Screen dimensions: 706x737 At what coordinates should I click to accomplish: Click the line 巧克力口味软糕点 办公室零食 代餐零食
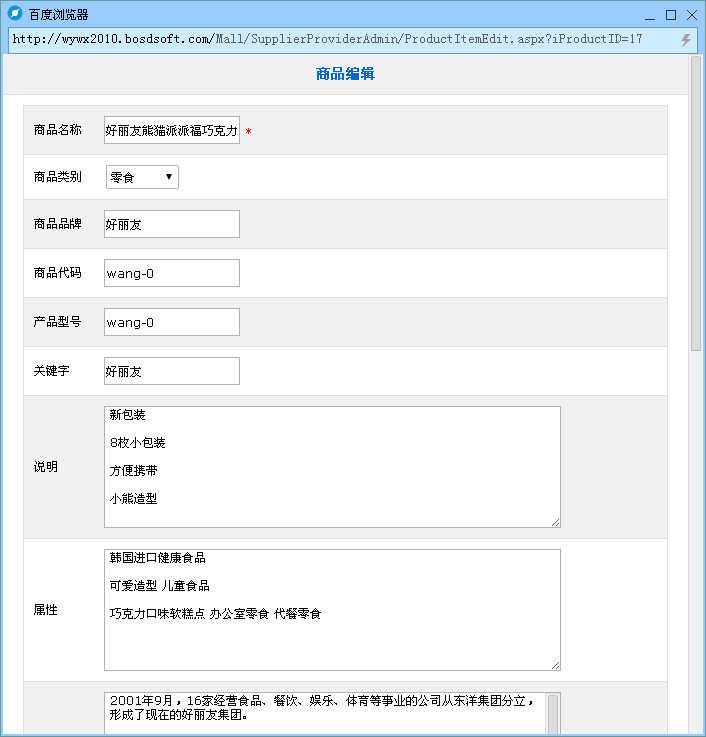tap(215, 614)
